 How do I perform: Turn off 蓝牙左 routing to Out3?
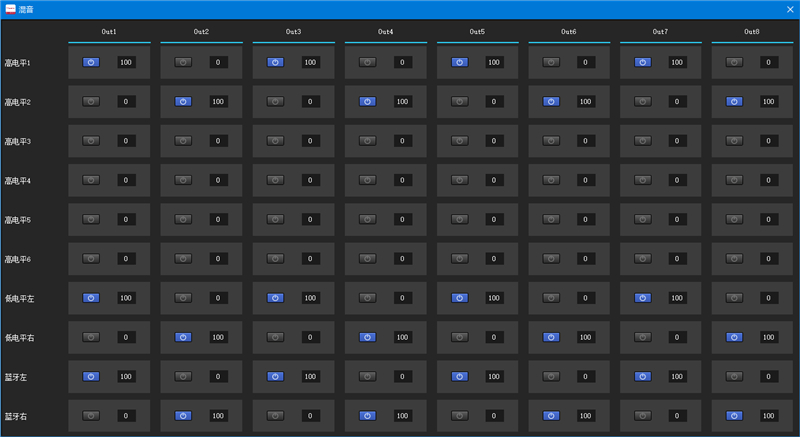(x=275, y=376)
